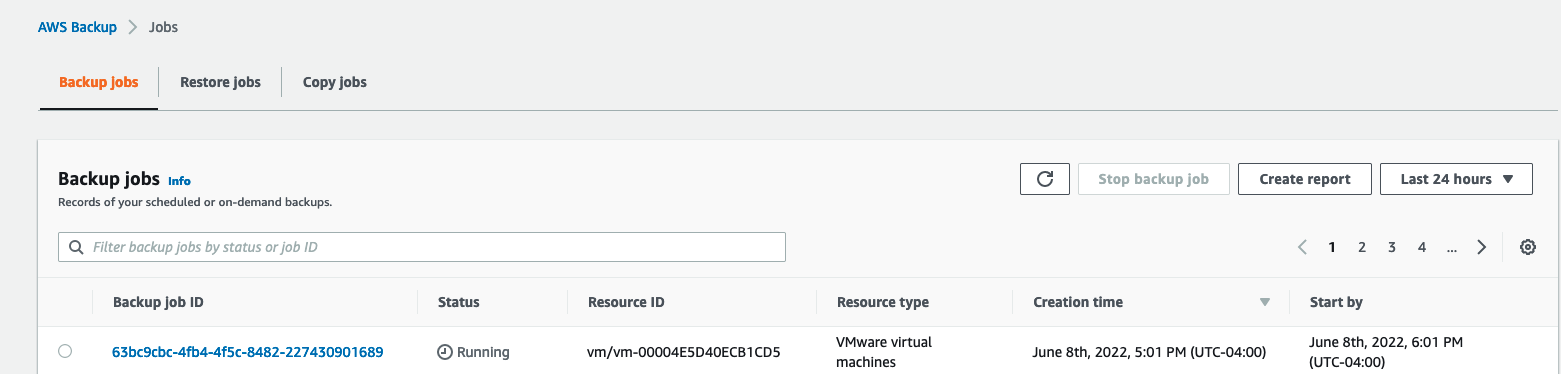Viewport: 1561px width, 374px height.
Task: Click the Status column header
Action: 459,302
